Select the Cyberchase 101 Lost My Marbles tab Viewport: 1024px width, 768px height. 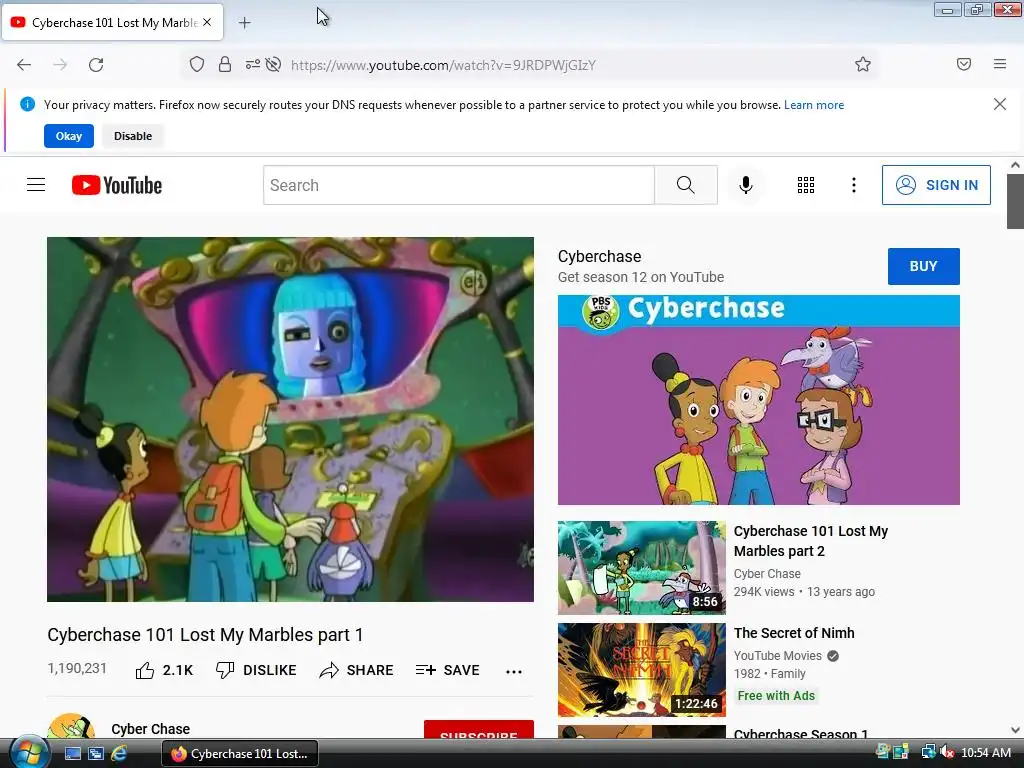tap(112, 22)
